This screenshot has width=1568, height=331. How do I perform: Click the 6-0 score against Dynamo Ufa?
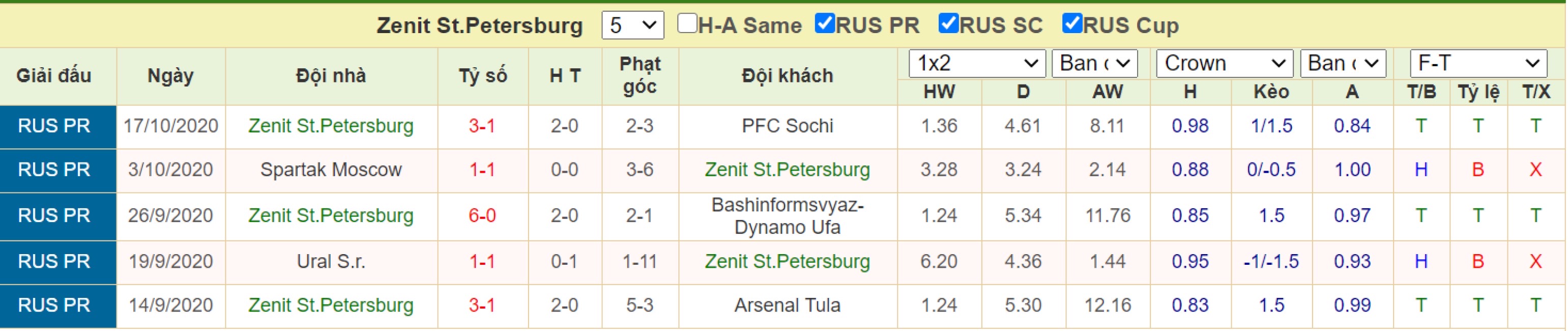tap(482, 216)
